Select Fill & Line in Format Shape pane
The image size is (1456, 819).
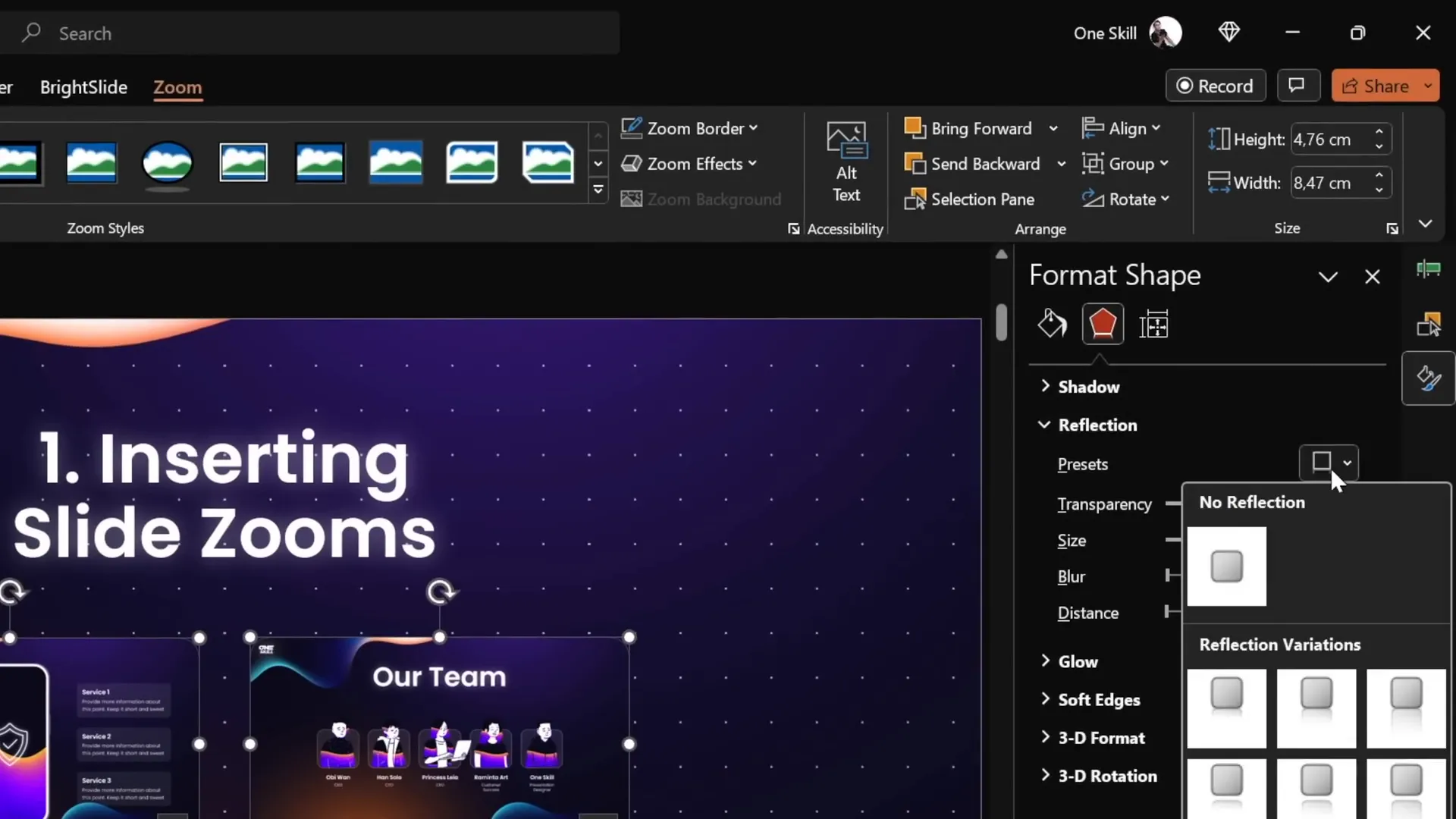(x=1050, y=324)
